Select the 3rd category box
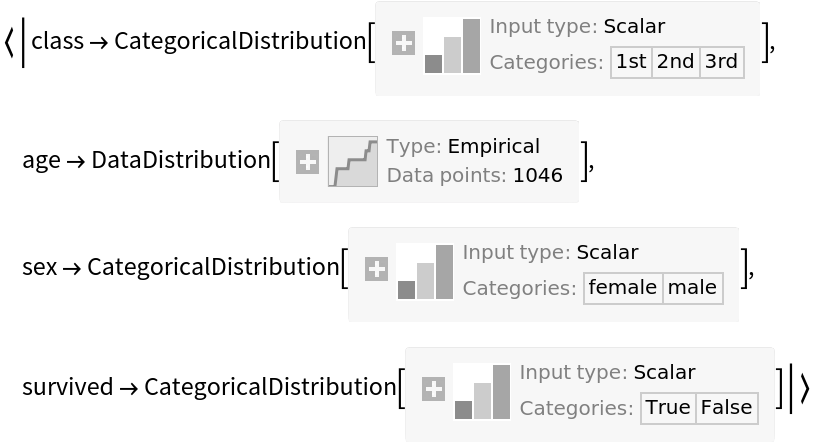Screen dimensions: 816x444 (721, 62)
